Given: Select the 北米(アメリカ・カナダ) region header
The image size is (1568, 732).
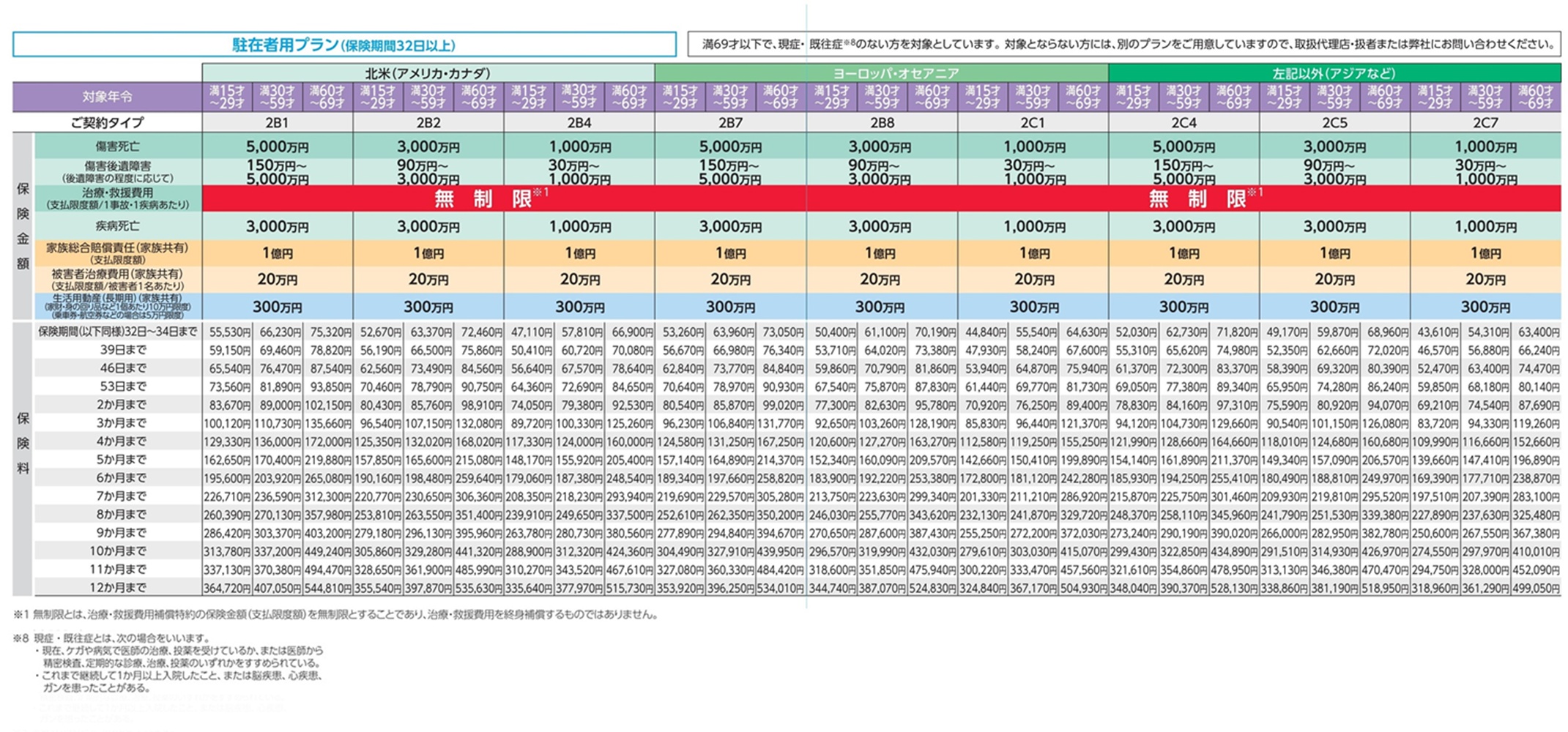Looking at the screenshot, I should (428, 73).
